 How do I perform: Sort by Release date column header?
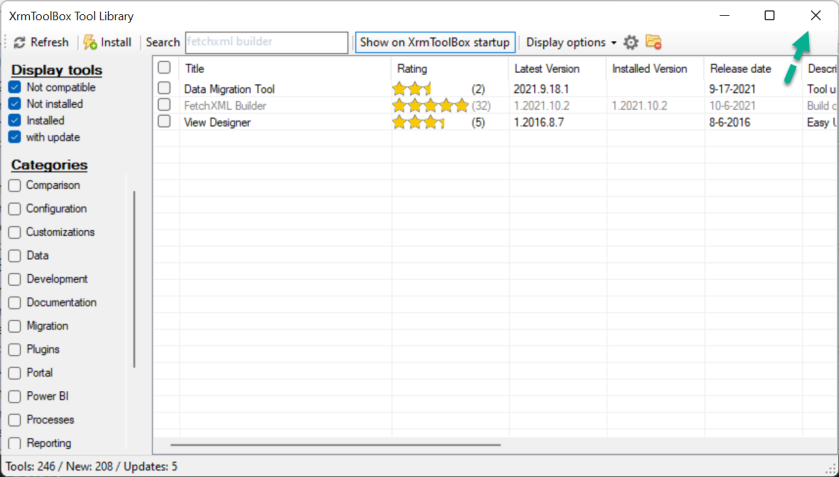pyautogui.click(x=753, y=69)
